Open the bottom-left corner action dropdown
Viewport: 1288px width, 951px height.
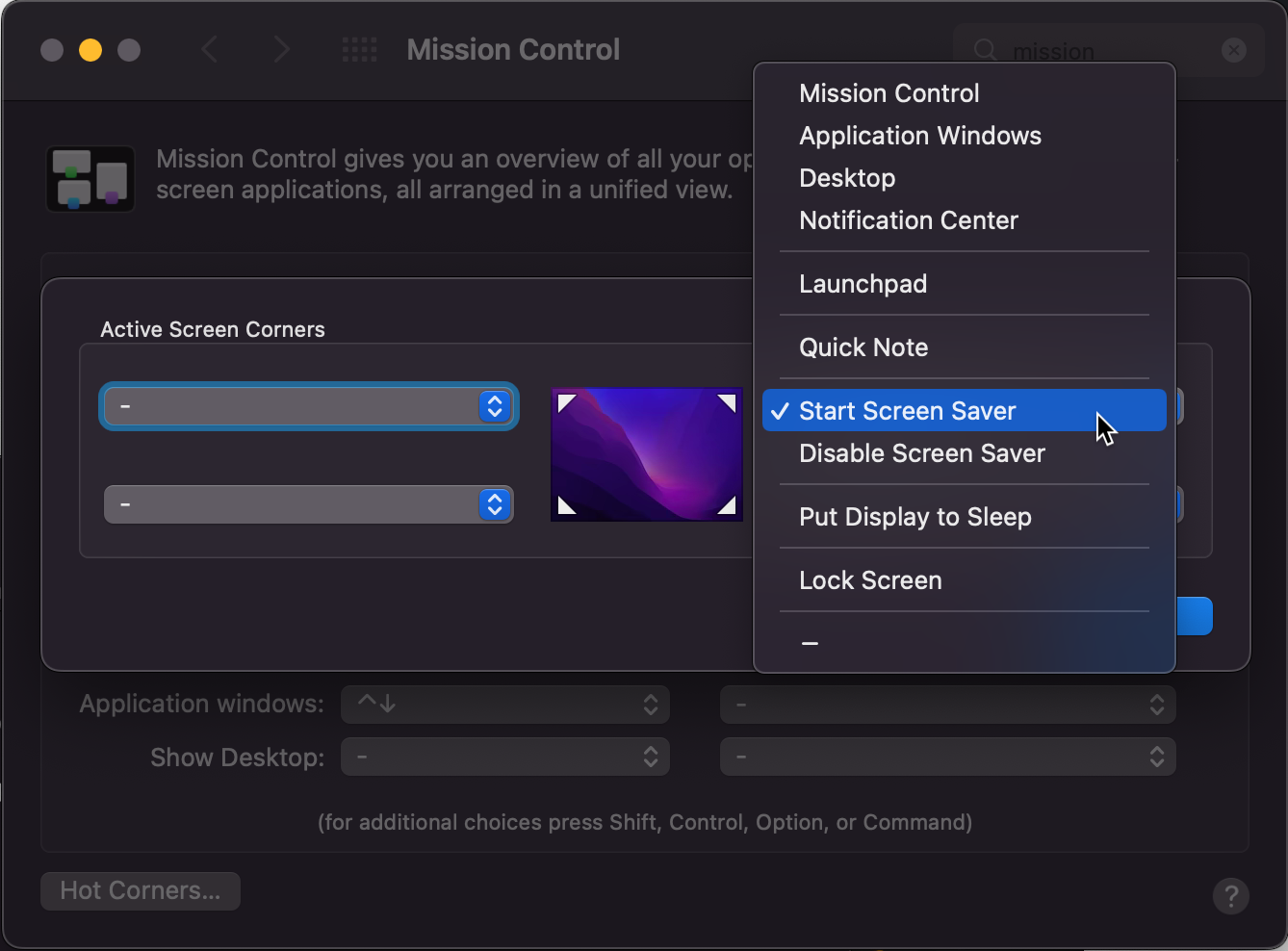pyautogui.click(x=309, y=504)
